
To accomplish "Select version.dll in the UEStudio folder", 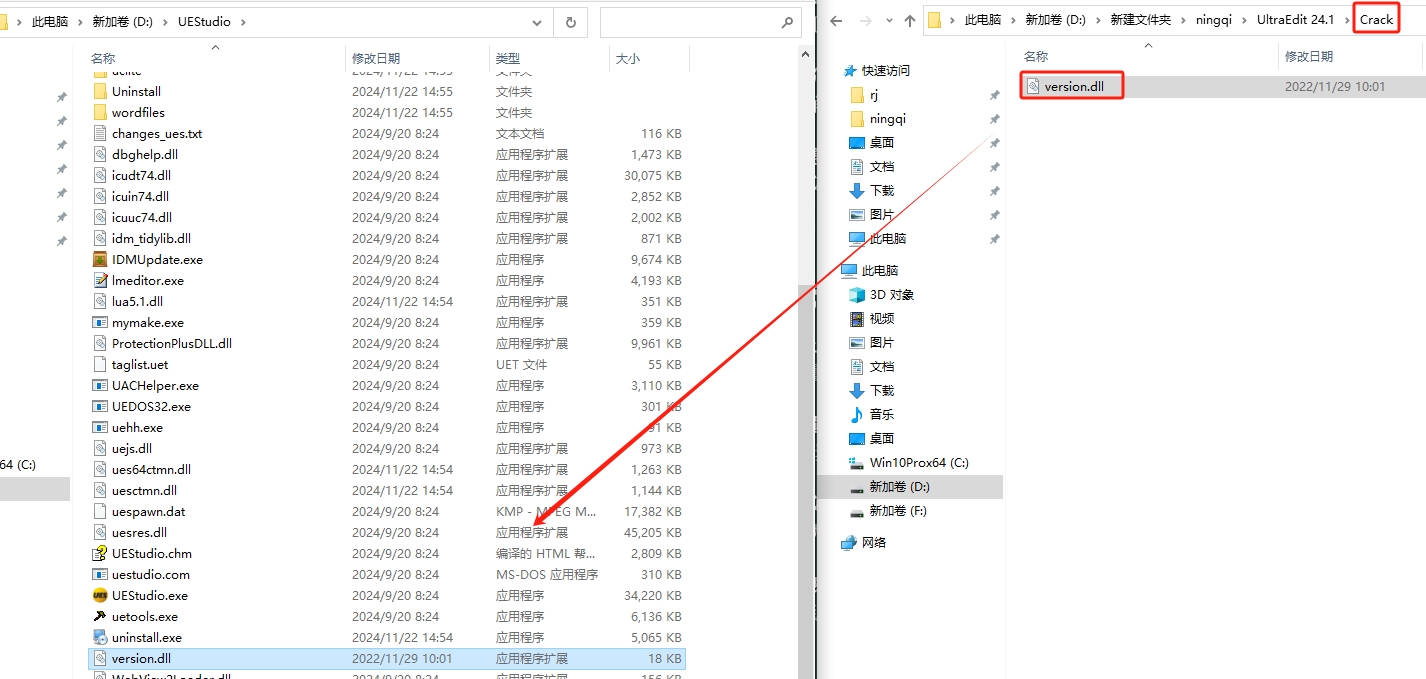I will coord(387,658).
